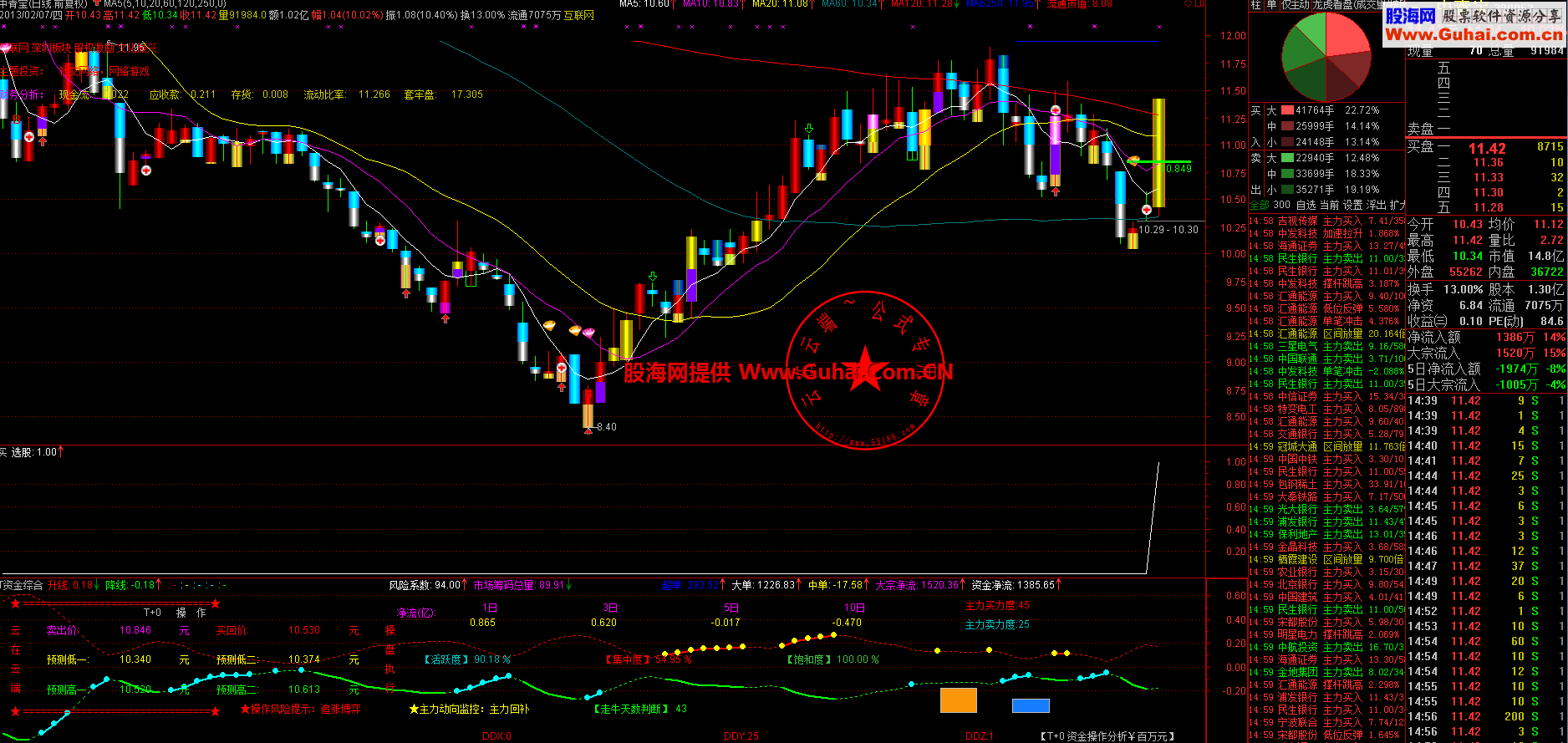Click the 风险系数: 94.00 value
Image resolution: width=1568 pixels, height=743 pixels.
coord(425,585)
